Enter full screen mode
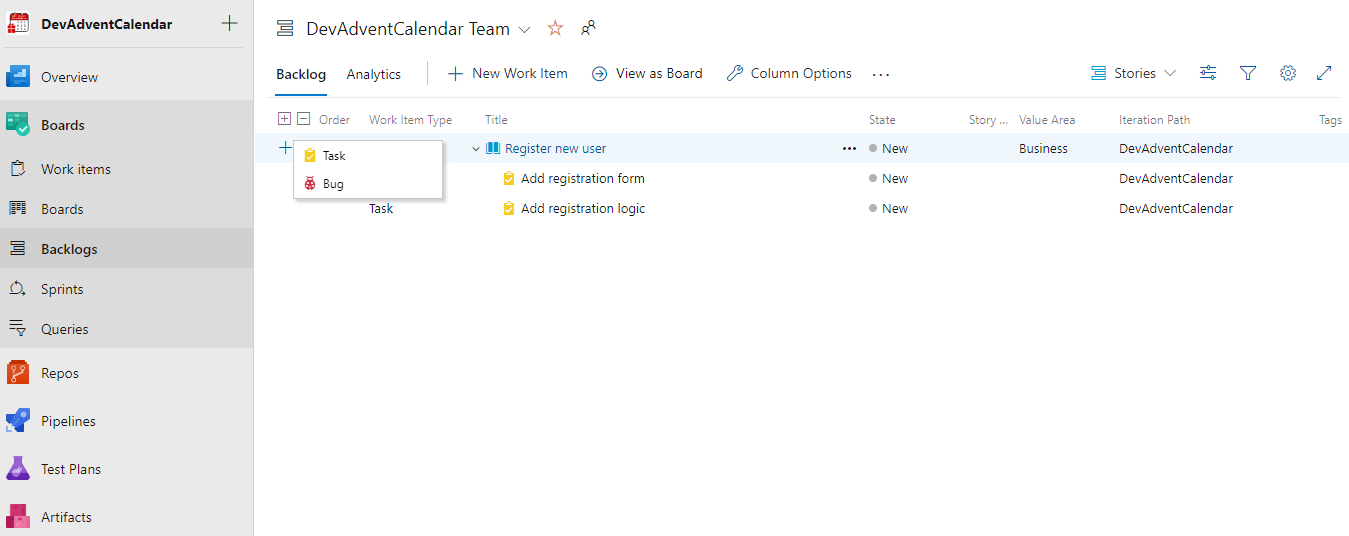 click(1324, 73)
